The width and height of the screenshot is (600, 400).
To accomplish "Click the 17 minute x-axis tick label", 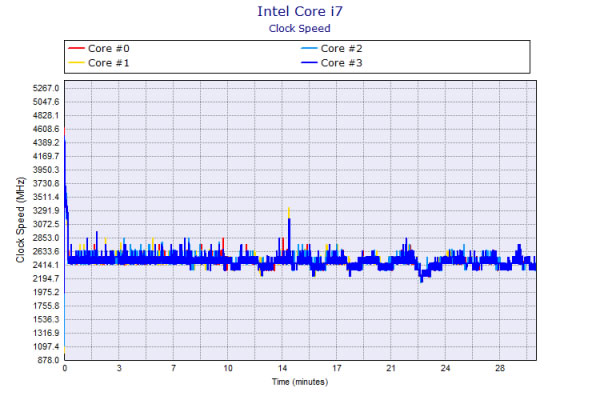I will point(336,368).
